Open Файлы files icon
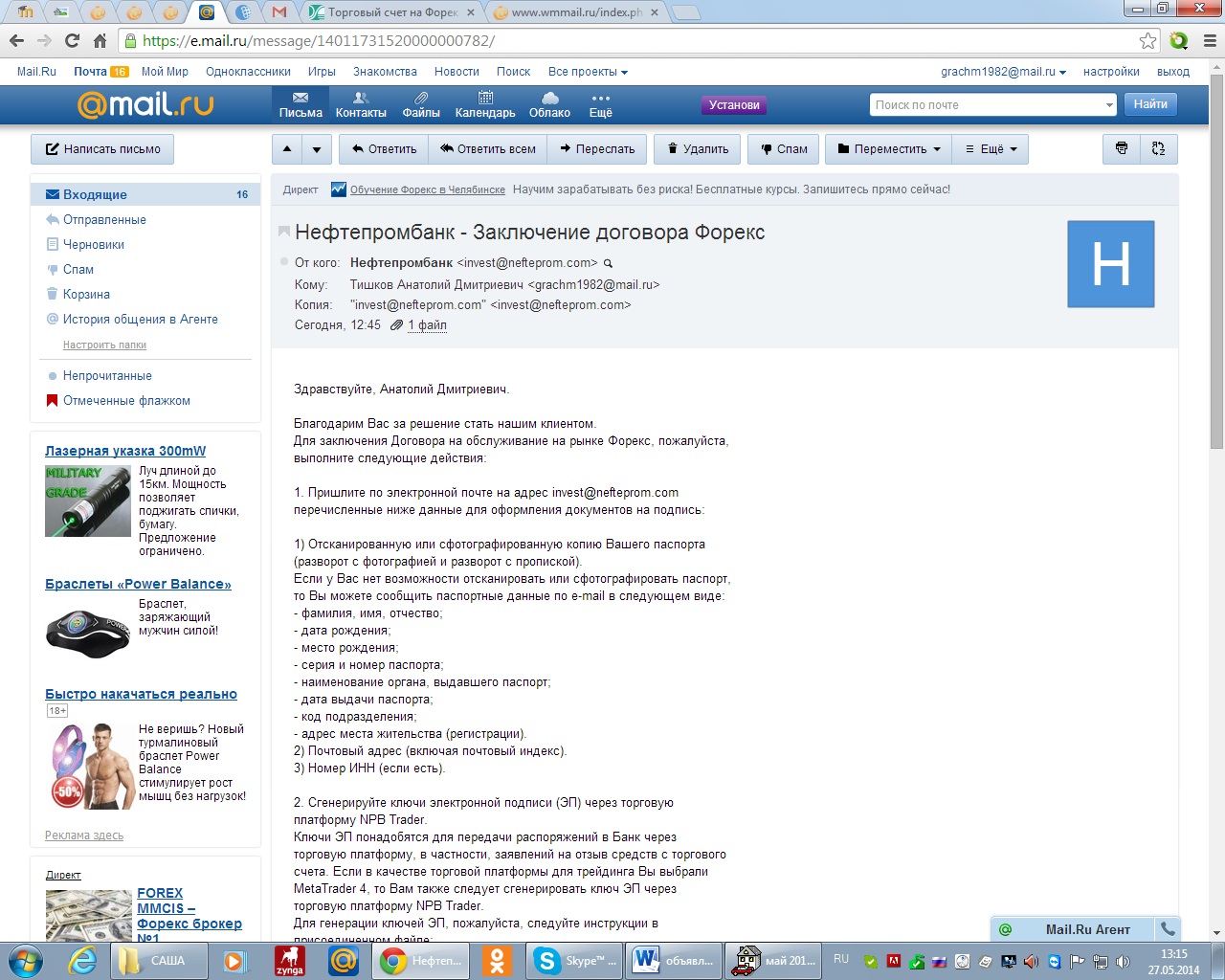The image size is (1225, 980). pos(421,105)
